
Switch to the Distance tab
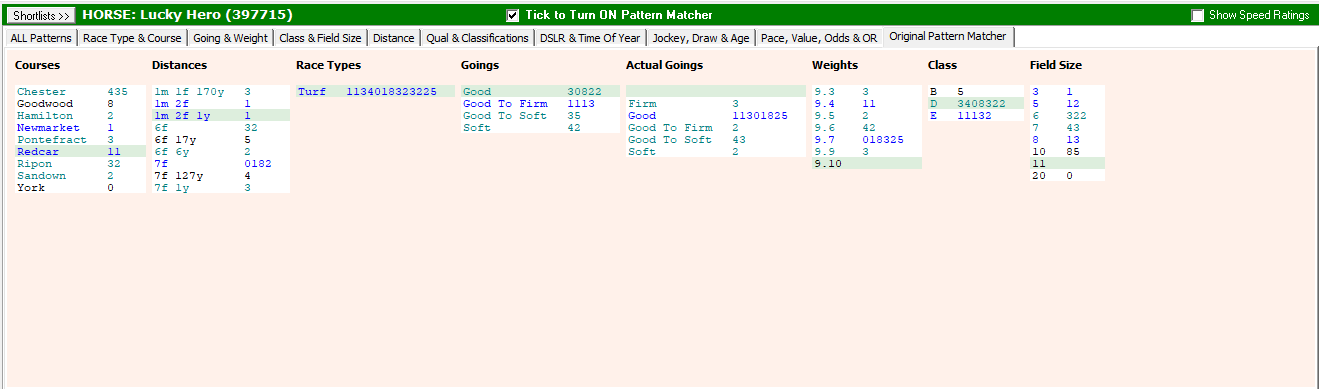tap(394, 38)
